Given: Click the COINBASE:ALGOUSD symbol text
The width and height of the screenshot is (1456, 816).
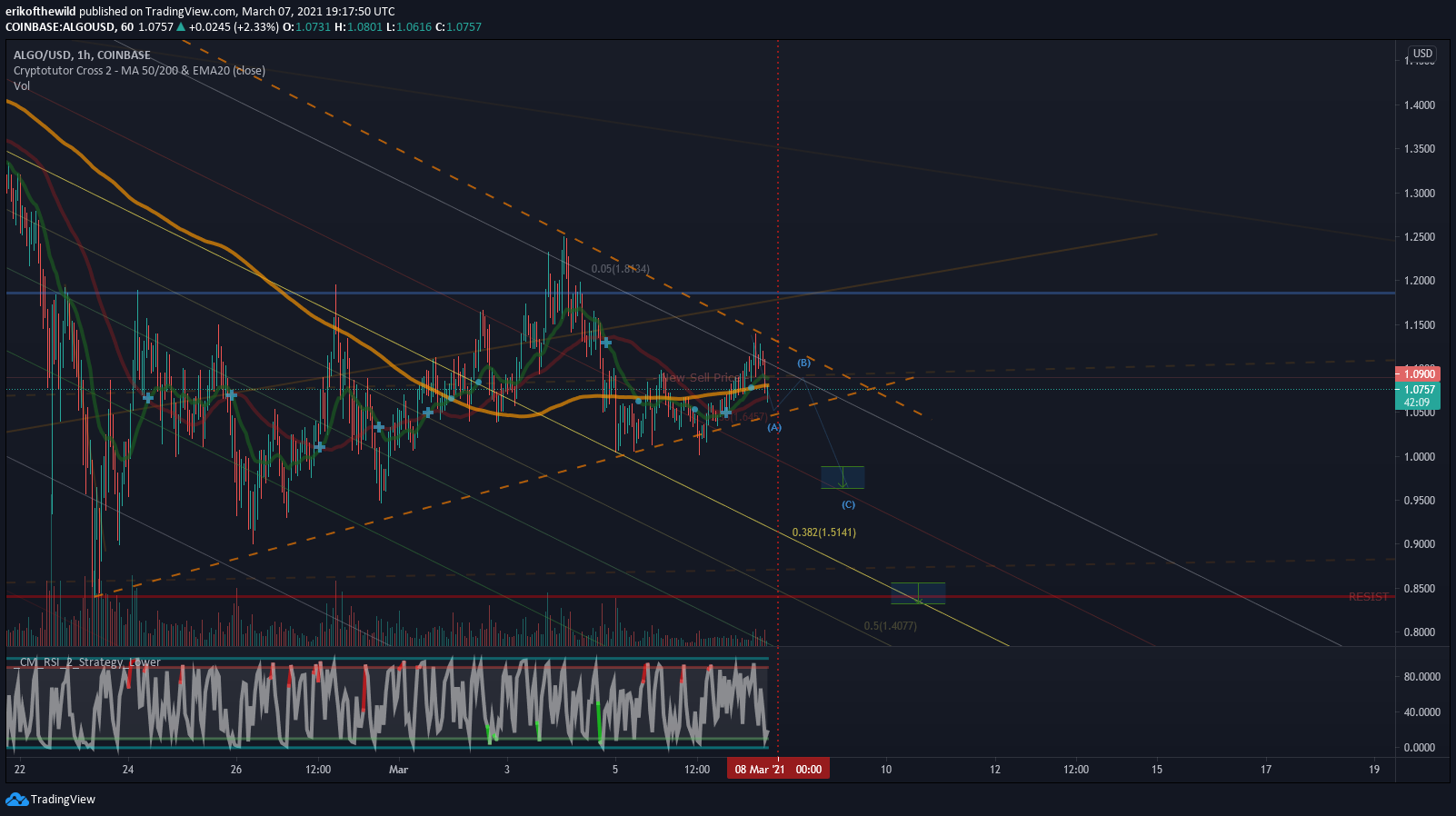Looking at the screenshot, I should coord(60,26).
